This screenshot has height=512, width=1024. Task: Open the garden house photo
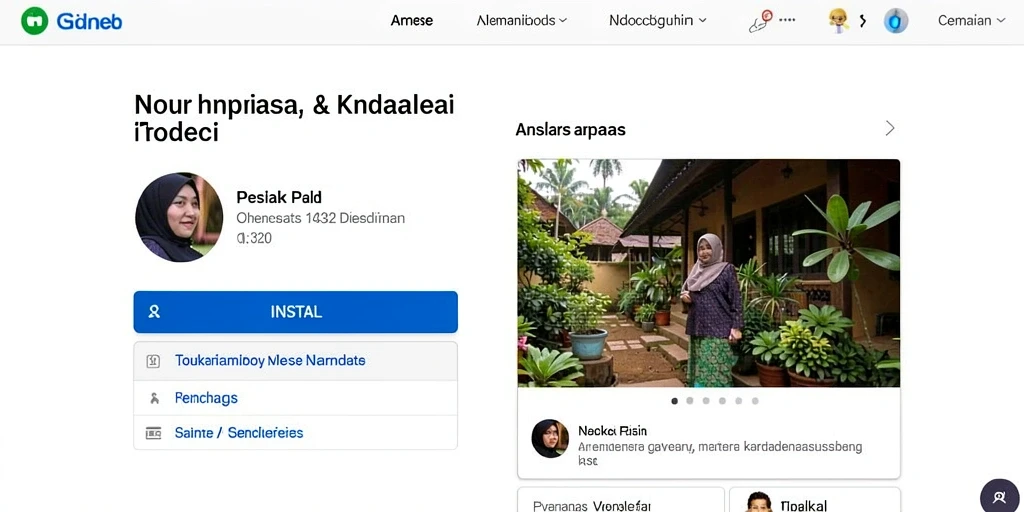tap(709, 273)
